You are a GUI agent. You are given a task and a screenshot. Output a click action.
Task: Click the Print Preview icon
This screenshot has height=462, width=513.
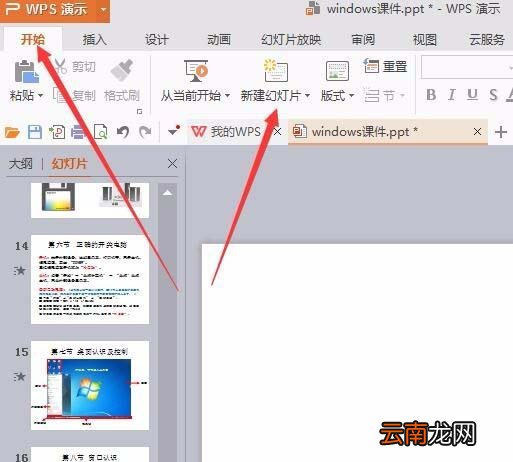click(x=100, y=132)
